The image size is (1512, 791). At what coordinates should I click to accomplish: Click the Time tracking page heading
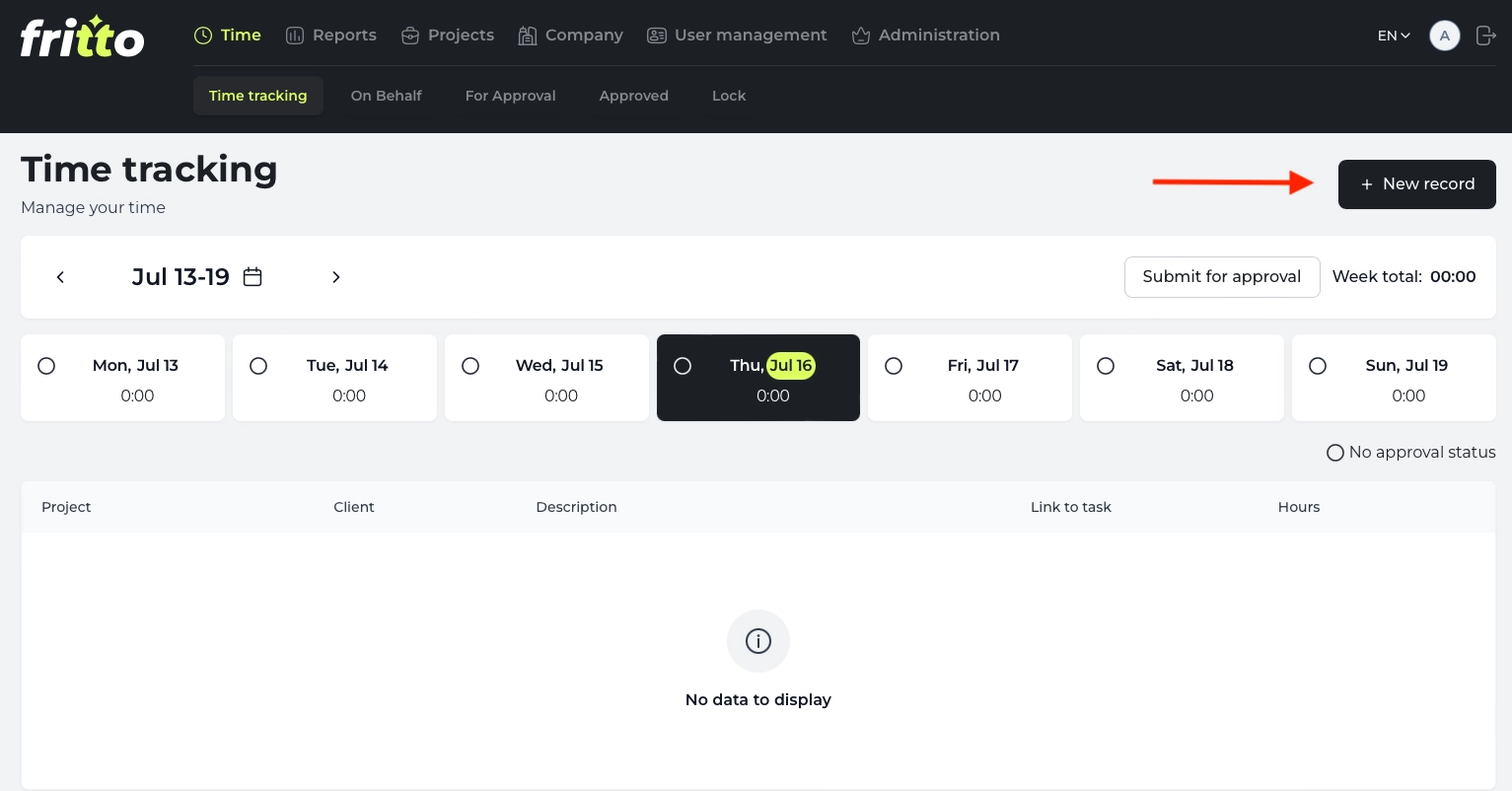149,170
